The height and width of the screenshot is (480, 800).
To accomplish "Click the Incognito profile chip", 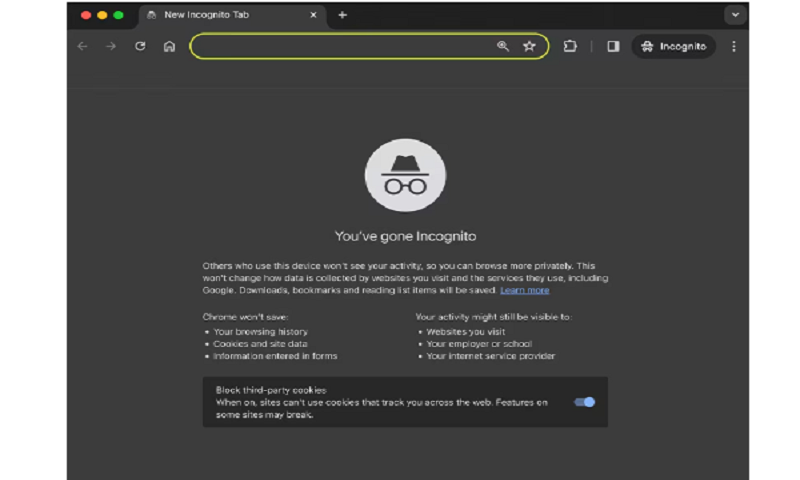I will tap(673, 46).
